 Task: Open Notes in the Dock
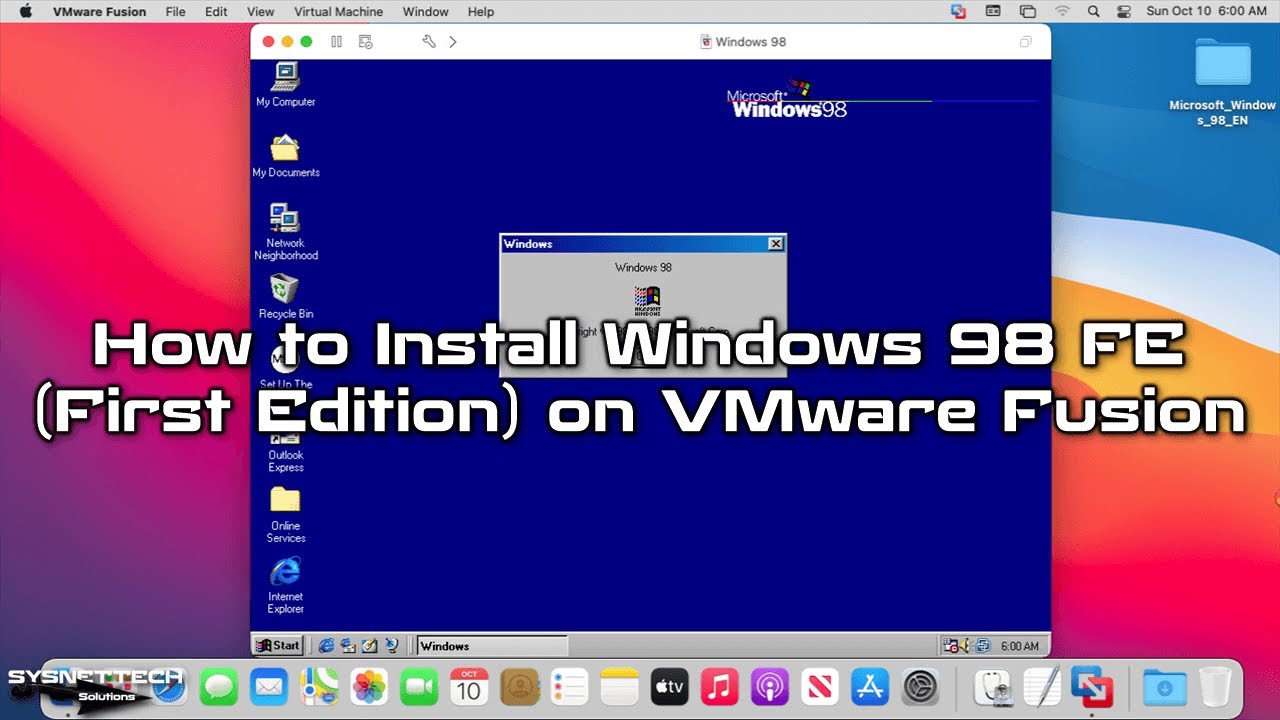tap(620, 687)
